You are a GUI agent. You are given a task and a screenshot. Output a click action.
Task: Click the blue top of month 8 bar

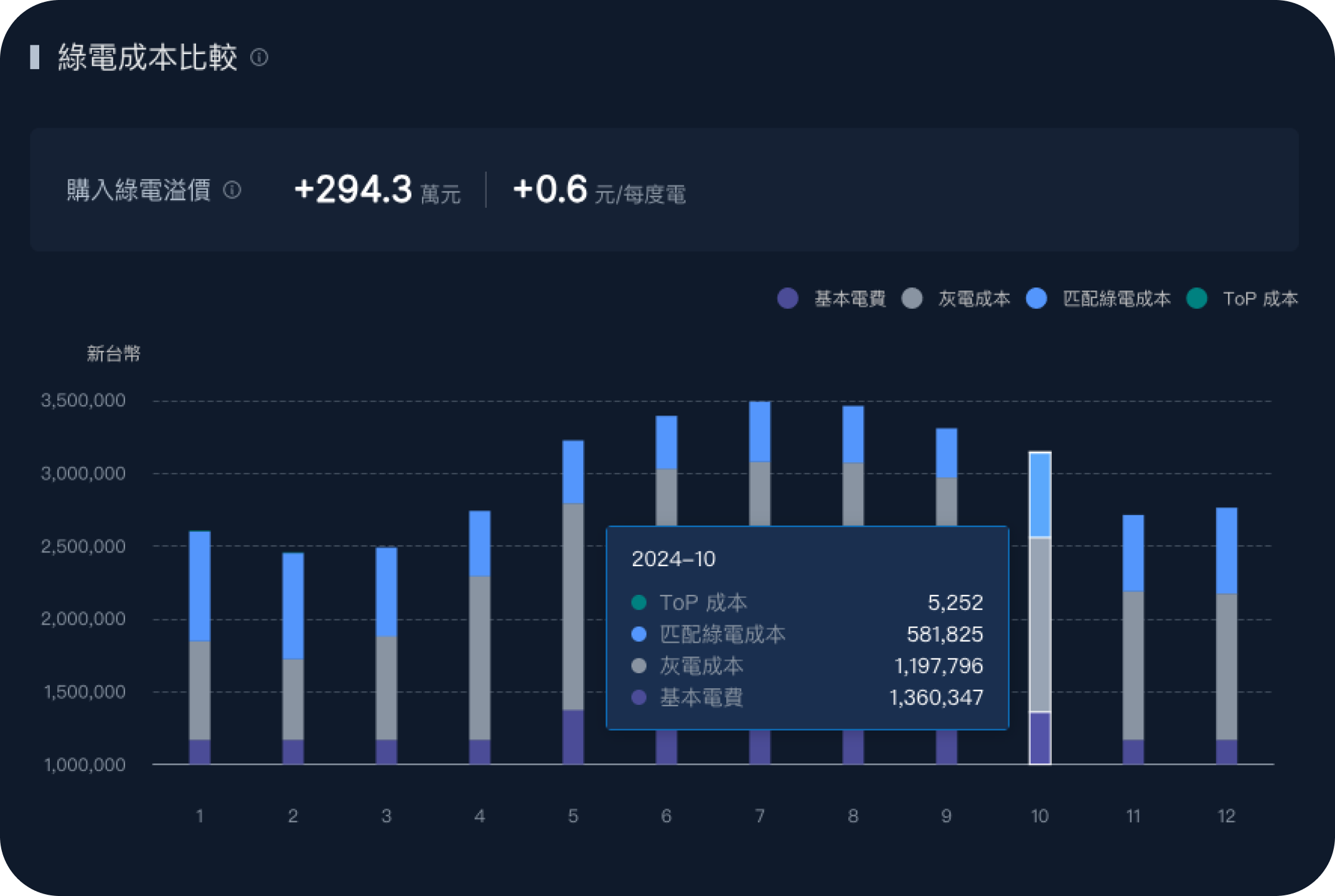click(x=853, y=434)
